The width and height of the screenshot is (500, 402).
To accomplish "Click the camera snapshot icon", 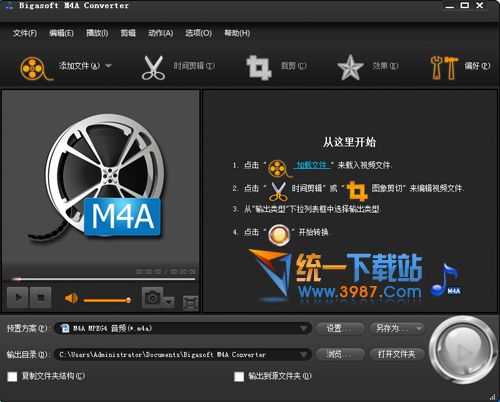I will (x=153, y=298).
